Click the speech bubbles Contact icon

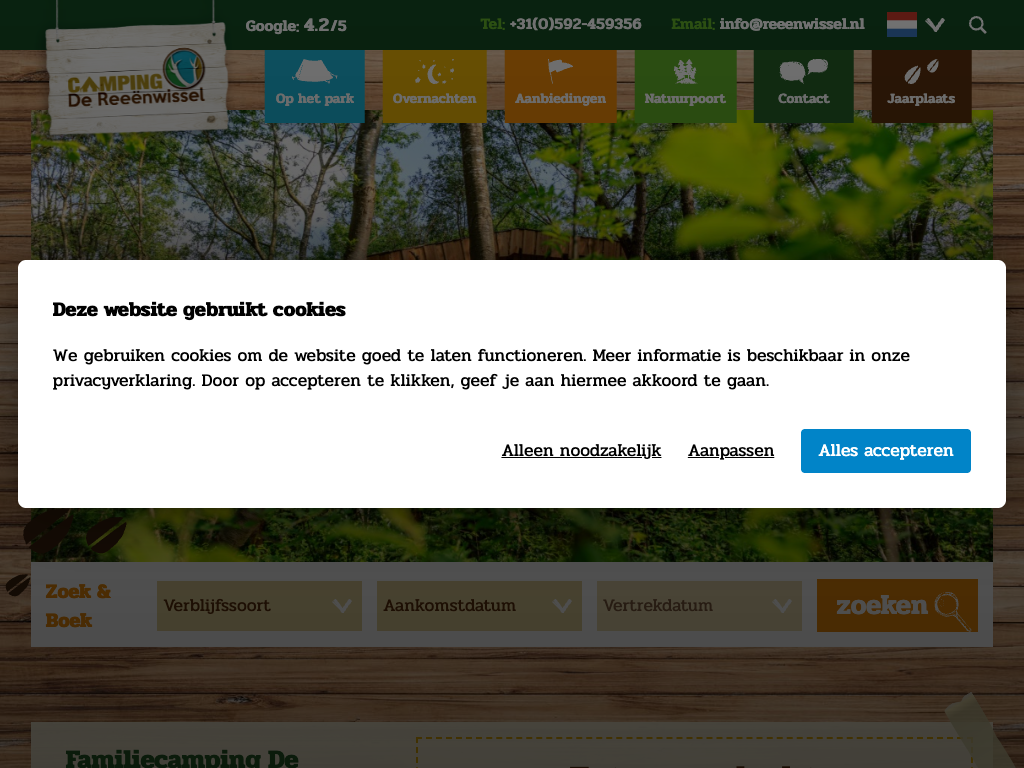[x=803, y=71]
